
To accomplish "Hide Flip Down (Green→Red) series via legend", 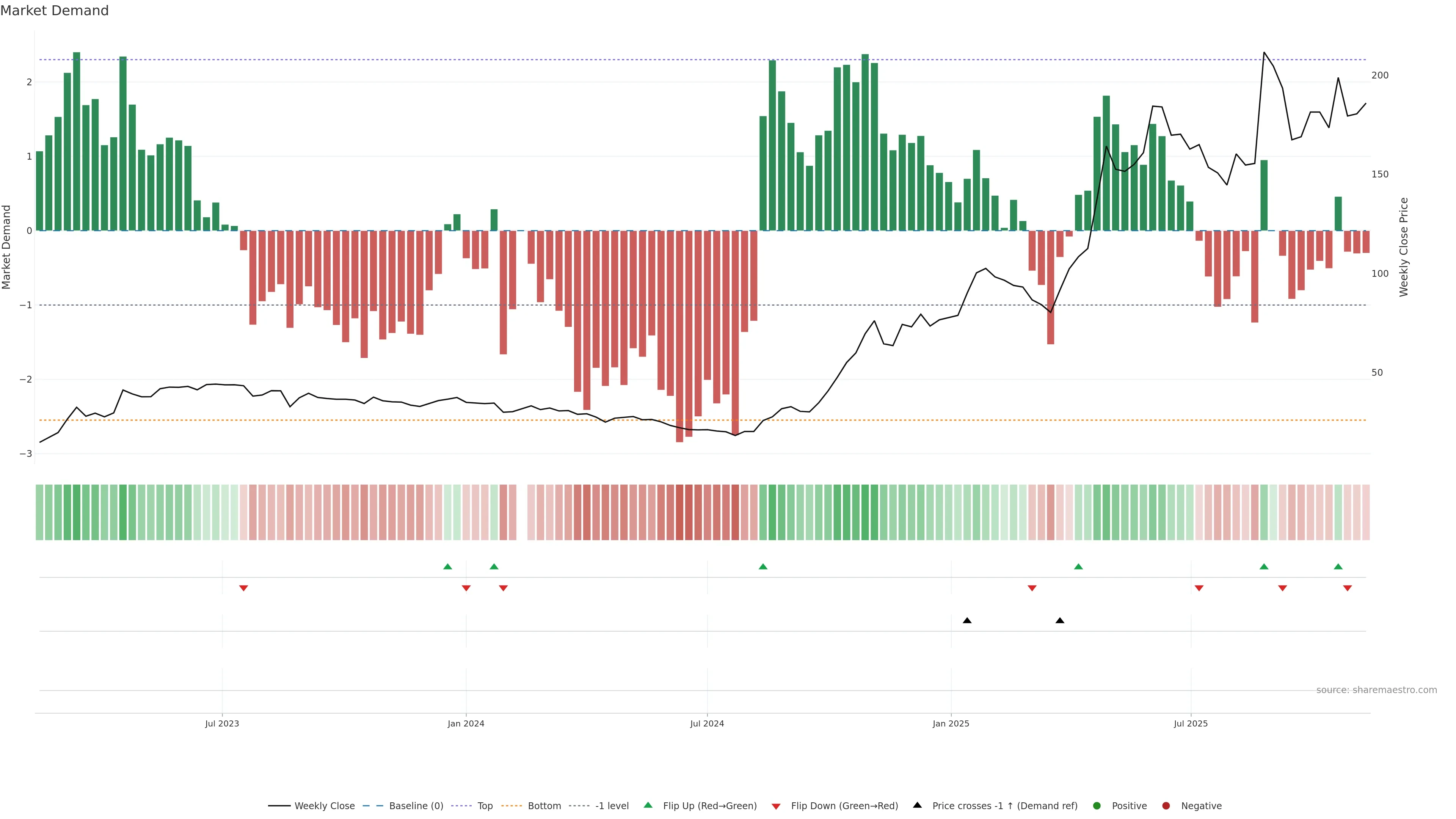I will (844, 806).
